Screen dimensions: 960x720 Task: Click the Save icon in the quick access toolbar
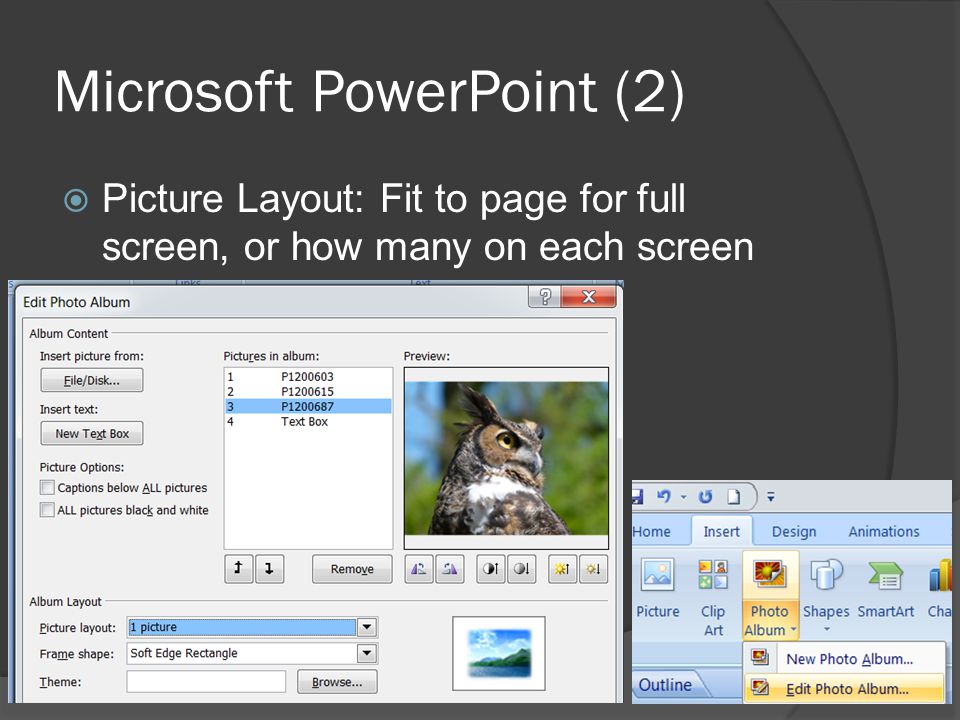coord(637,497)
